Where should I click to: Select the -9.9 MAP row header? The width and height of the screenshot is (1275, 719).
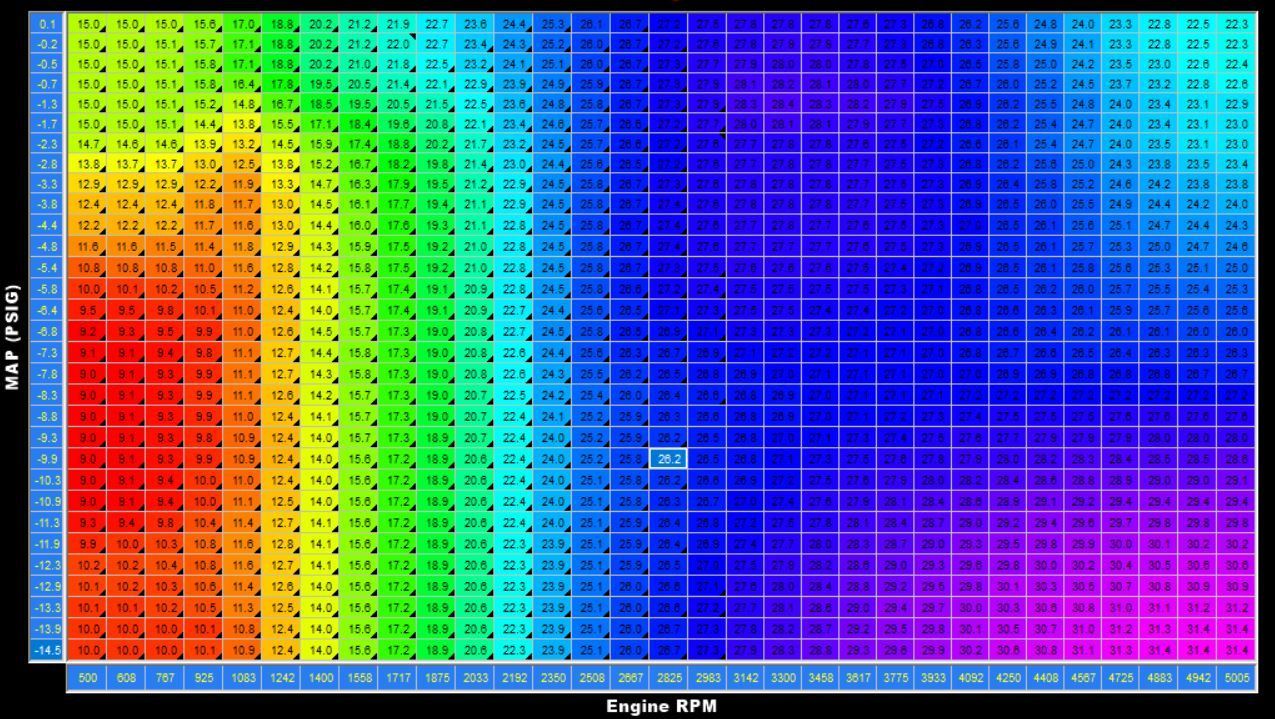pos(47,459)
